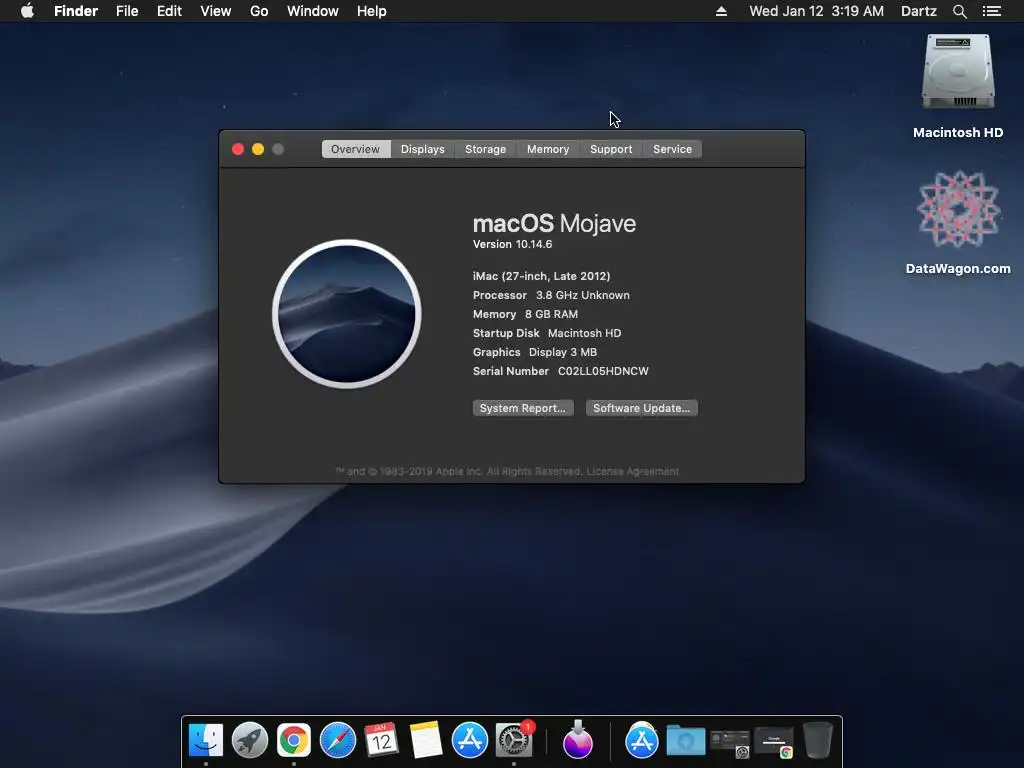Screen dimensions: 1024x768
Task: Select the Overview tab
Action: [x=356, y=149]
